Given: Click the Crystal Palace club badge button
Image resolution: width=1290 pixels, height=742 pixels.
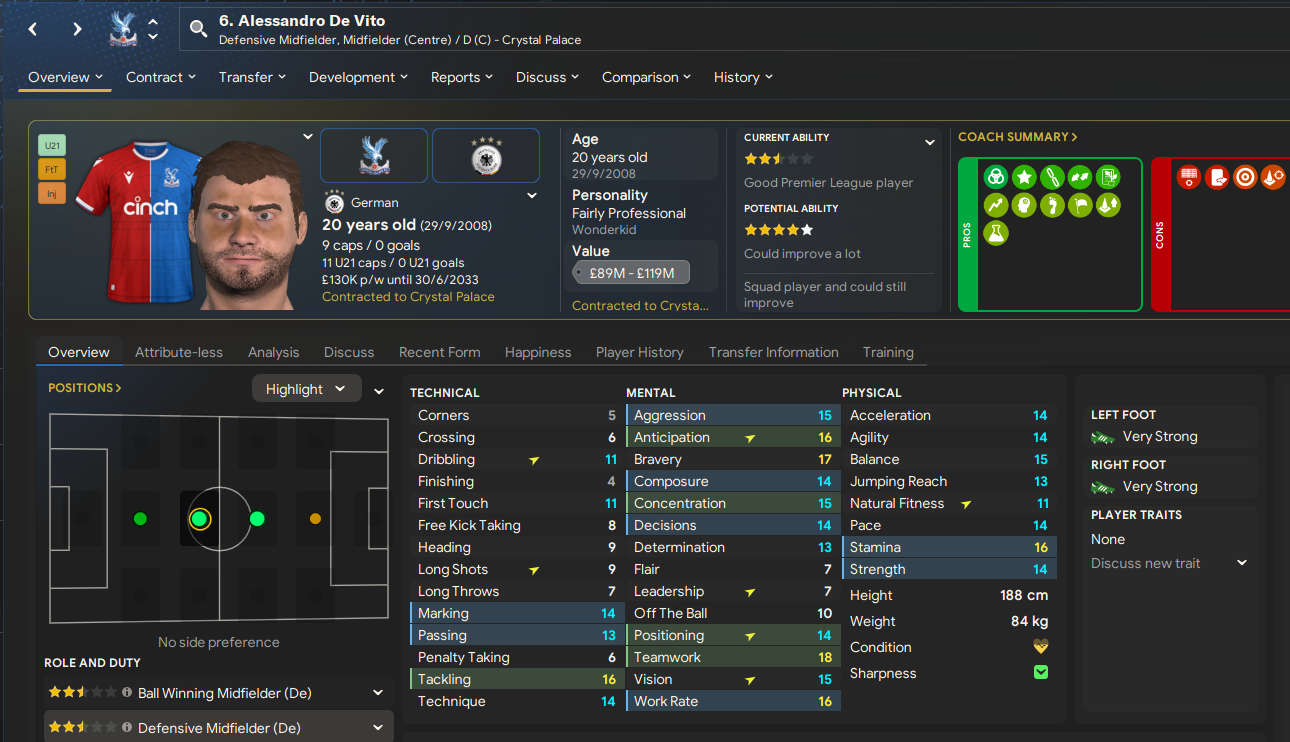Looking at the screenshot, I should (374, 155).
